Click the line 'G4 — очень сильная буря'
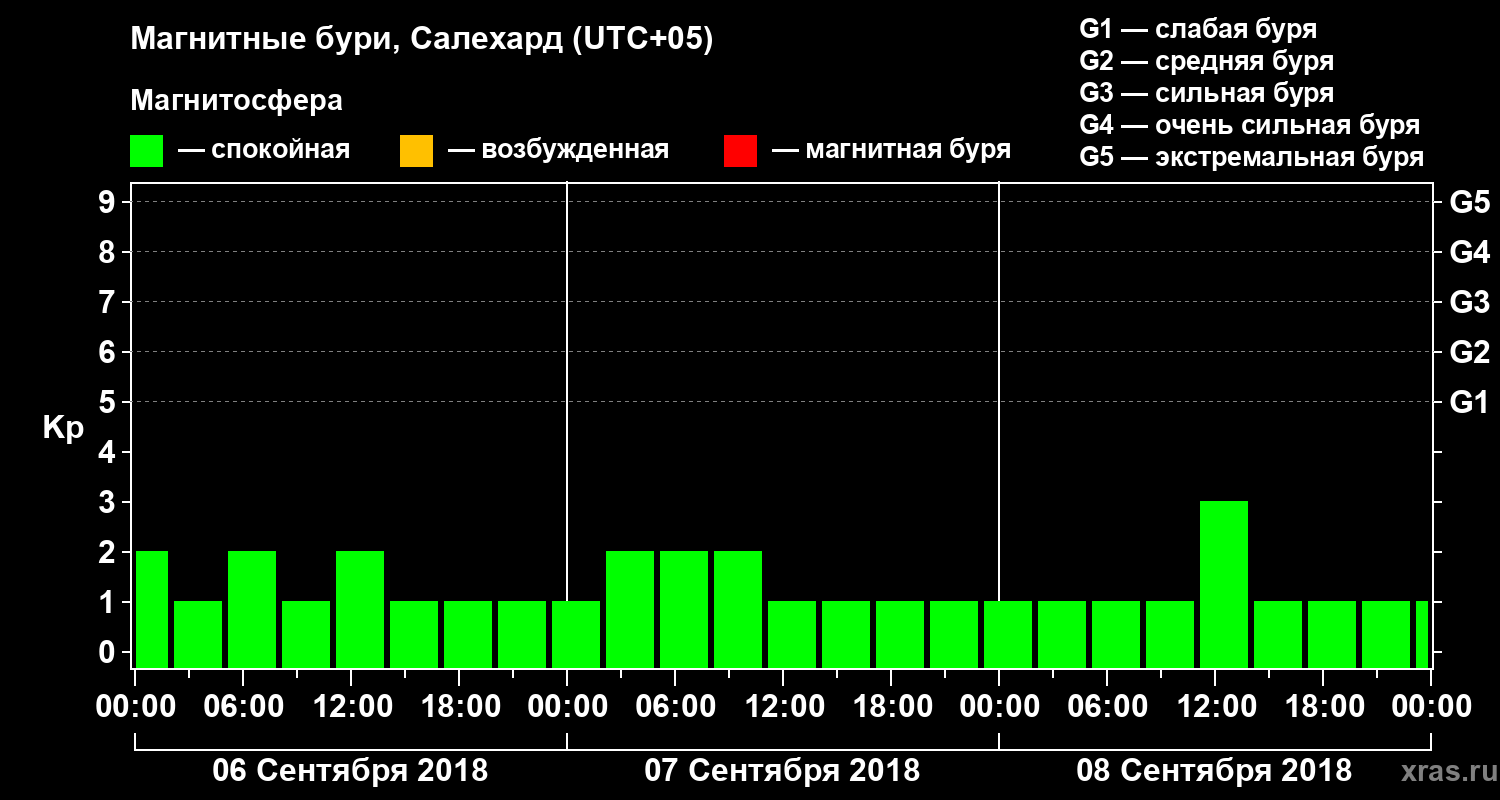 click(1249, 125)
